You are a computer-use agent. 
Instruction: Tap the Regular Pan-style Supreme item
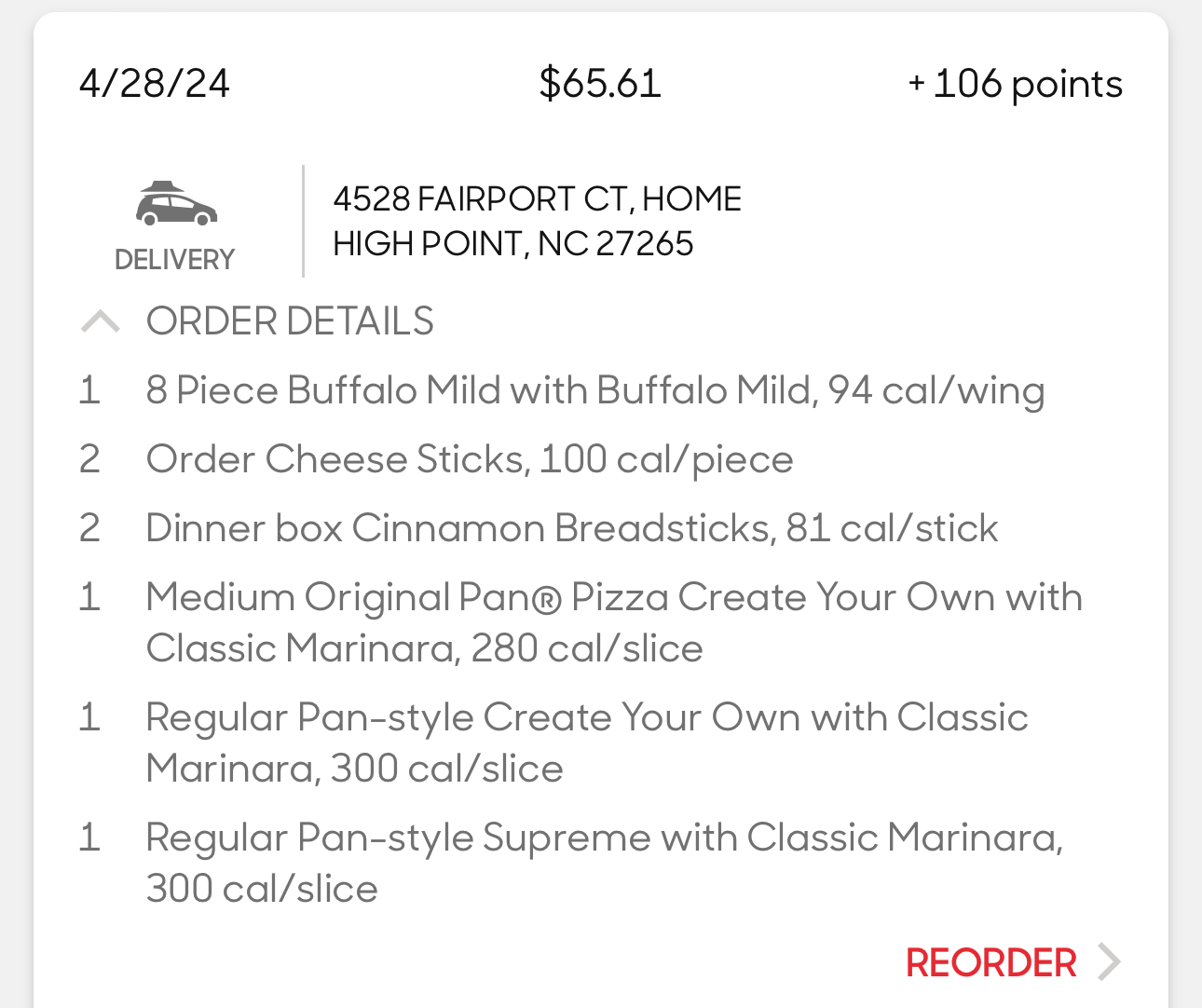coord(604,862)
